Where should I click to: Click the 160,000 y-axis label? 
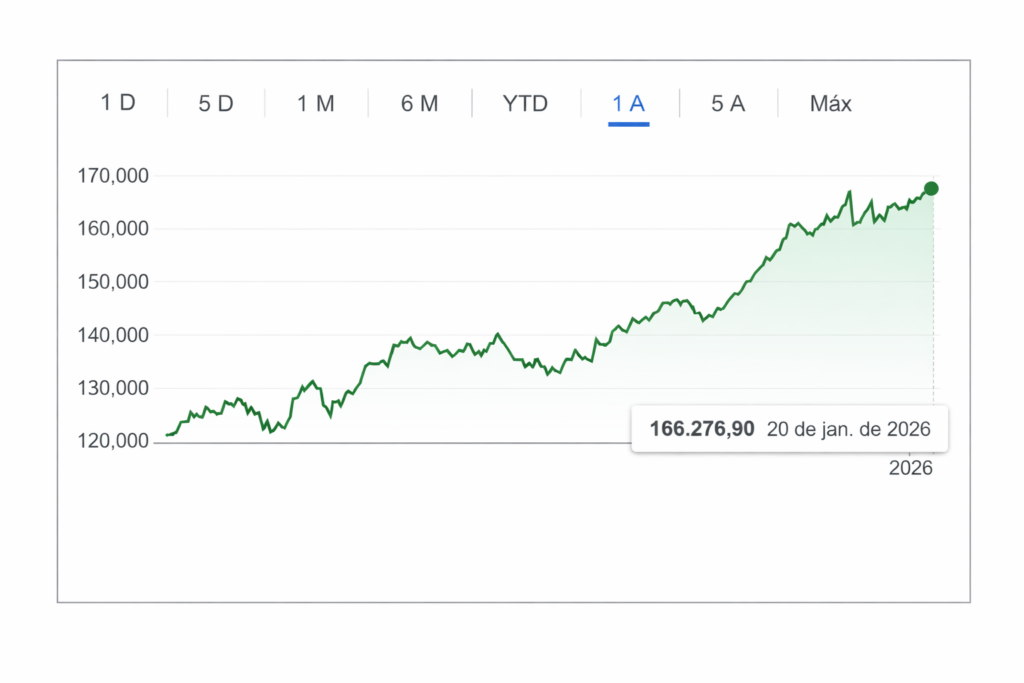pyautogui.click(x=113, y=229)
